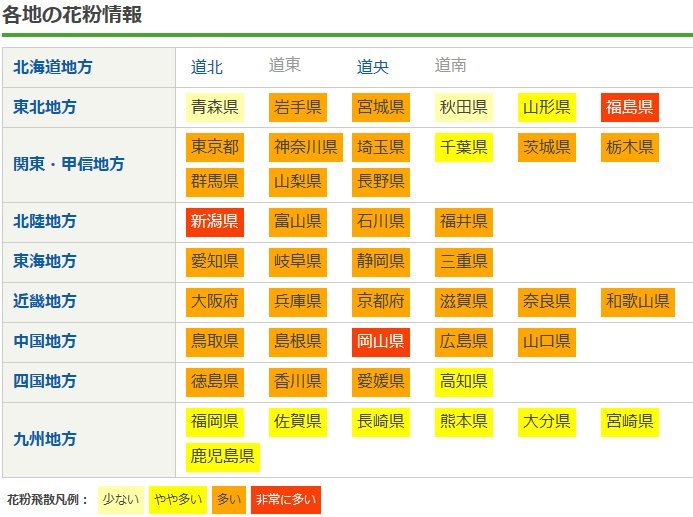This screenshot has height=517, width=693.
Task: Select the 九州地方 region heading
Action: tap(44, 438)
